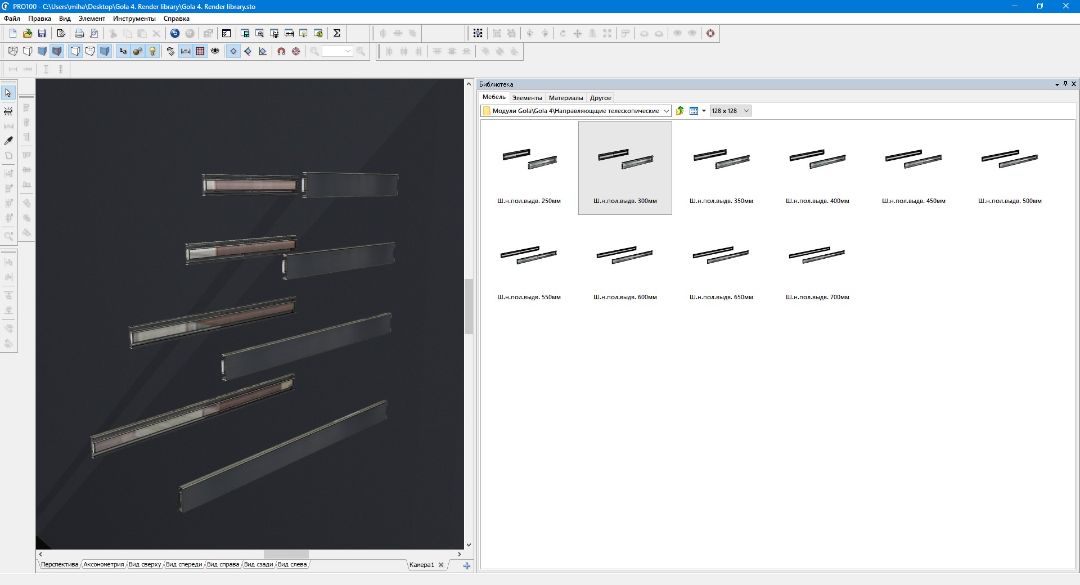Select the arrow selection tool in left toolbar
This screenshot has height=585, width=1080.
pyautogui.click(x=9, y=93)
